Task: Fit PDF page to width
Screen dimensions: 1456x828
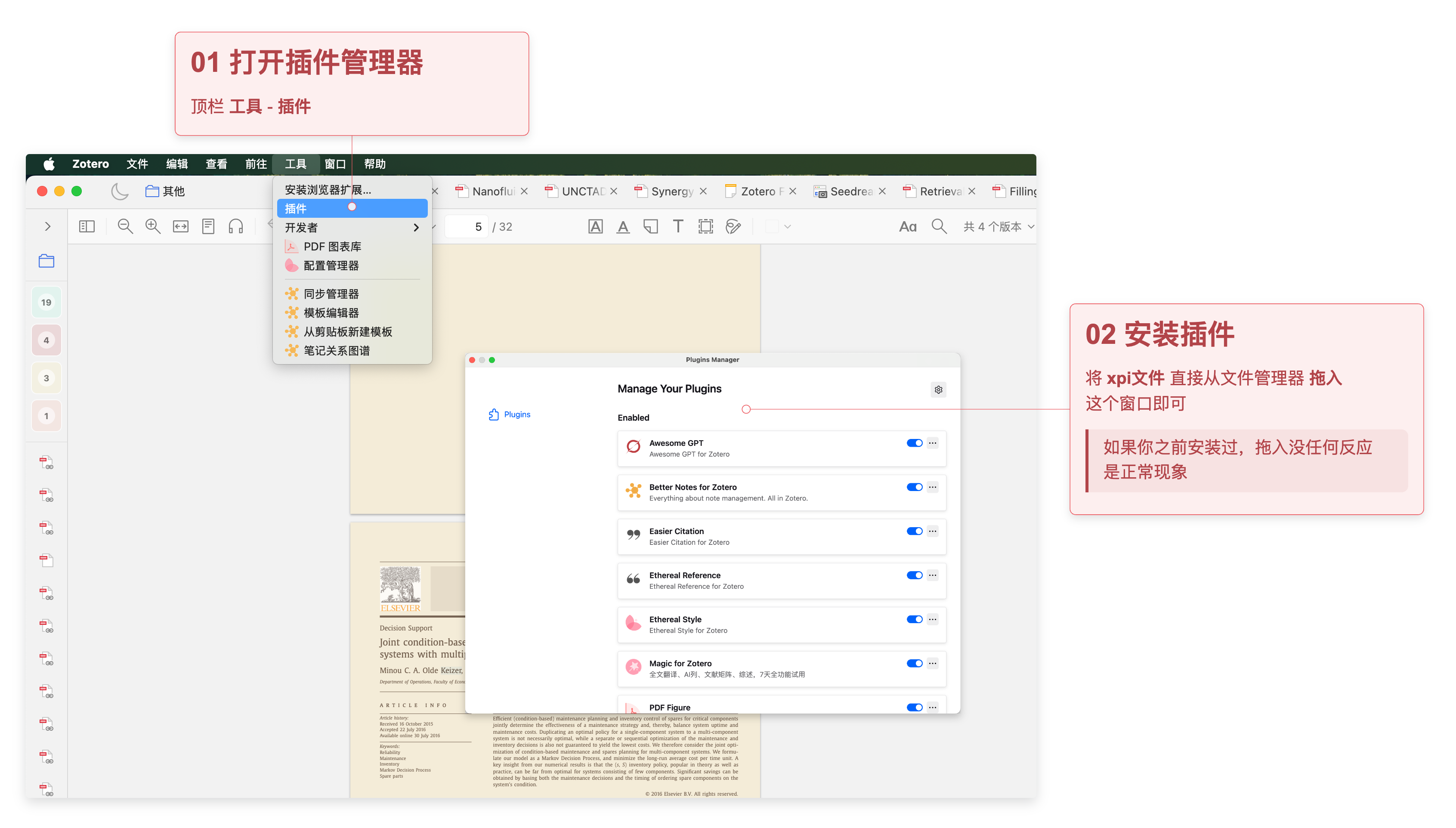Action: point(180,227)
